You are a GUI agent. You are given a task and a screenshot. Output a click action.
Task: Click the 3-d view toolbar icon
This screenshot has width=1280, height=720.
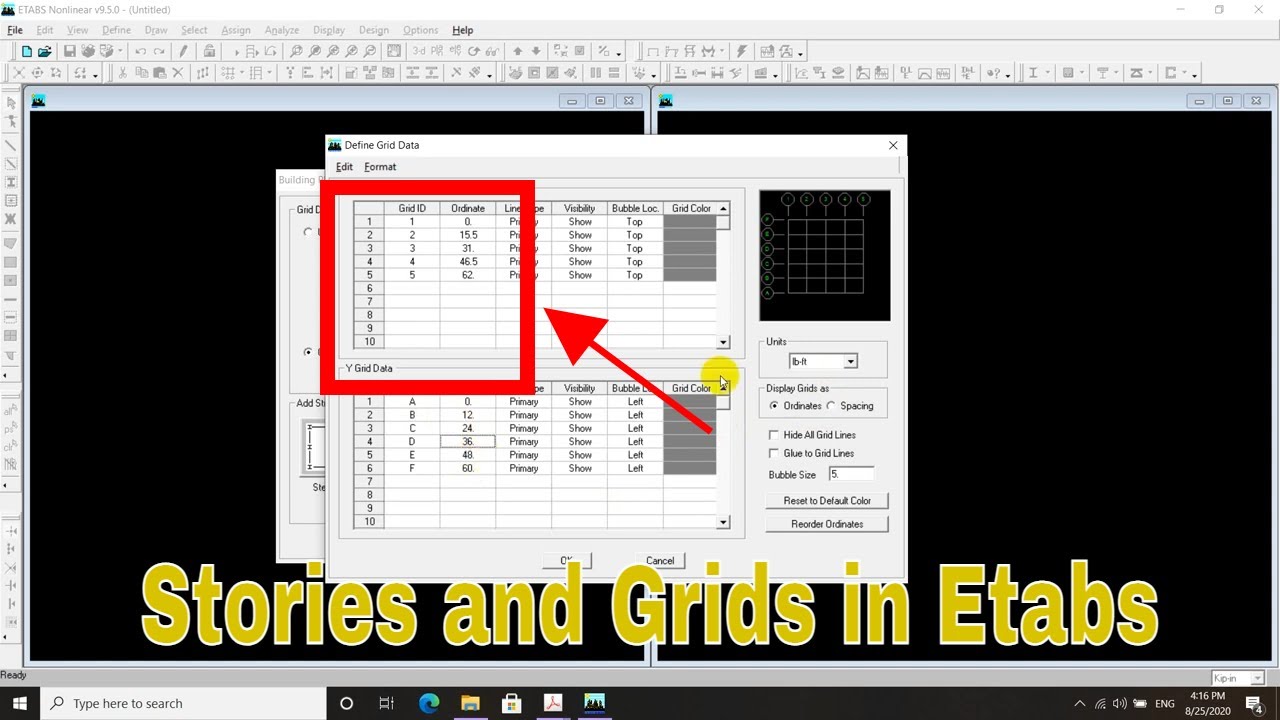419,51
